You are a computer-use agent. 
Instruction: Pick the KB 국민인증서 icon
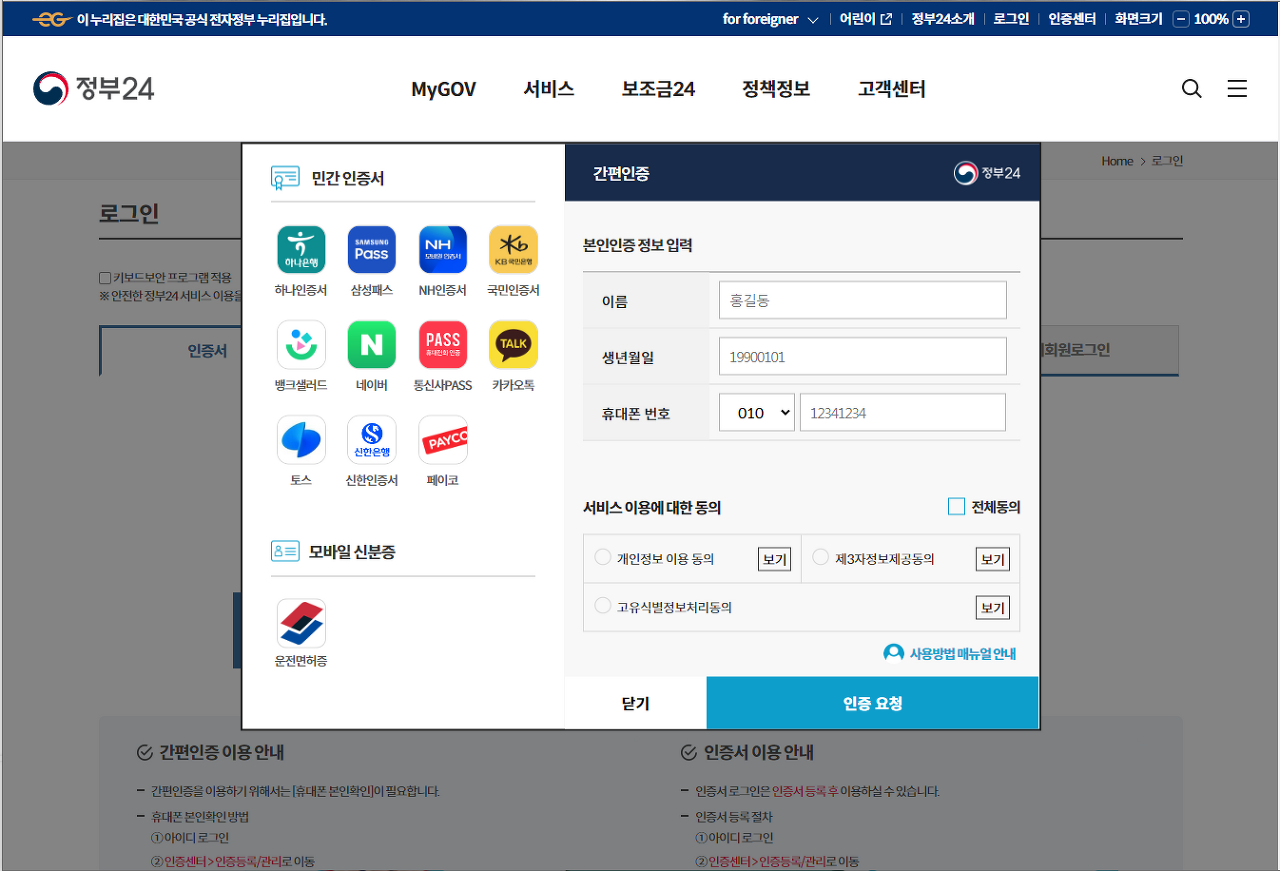point(513,249)
